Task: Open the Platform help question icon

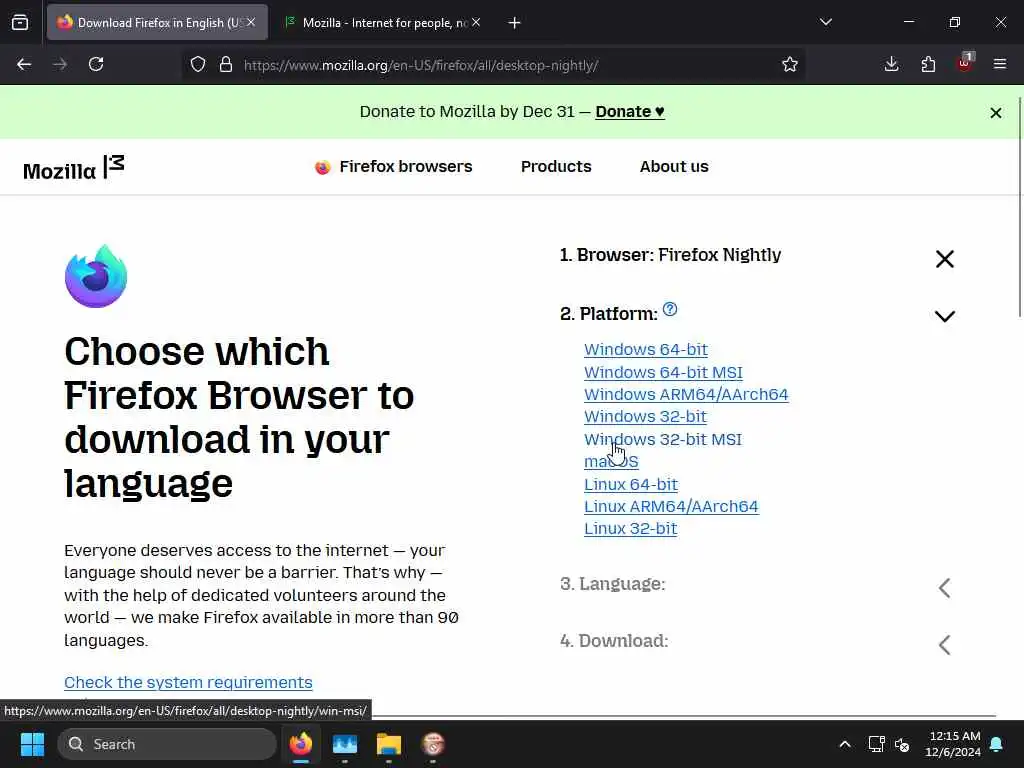Action: click(x=670, y=309)
